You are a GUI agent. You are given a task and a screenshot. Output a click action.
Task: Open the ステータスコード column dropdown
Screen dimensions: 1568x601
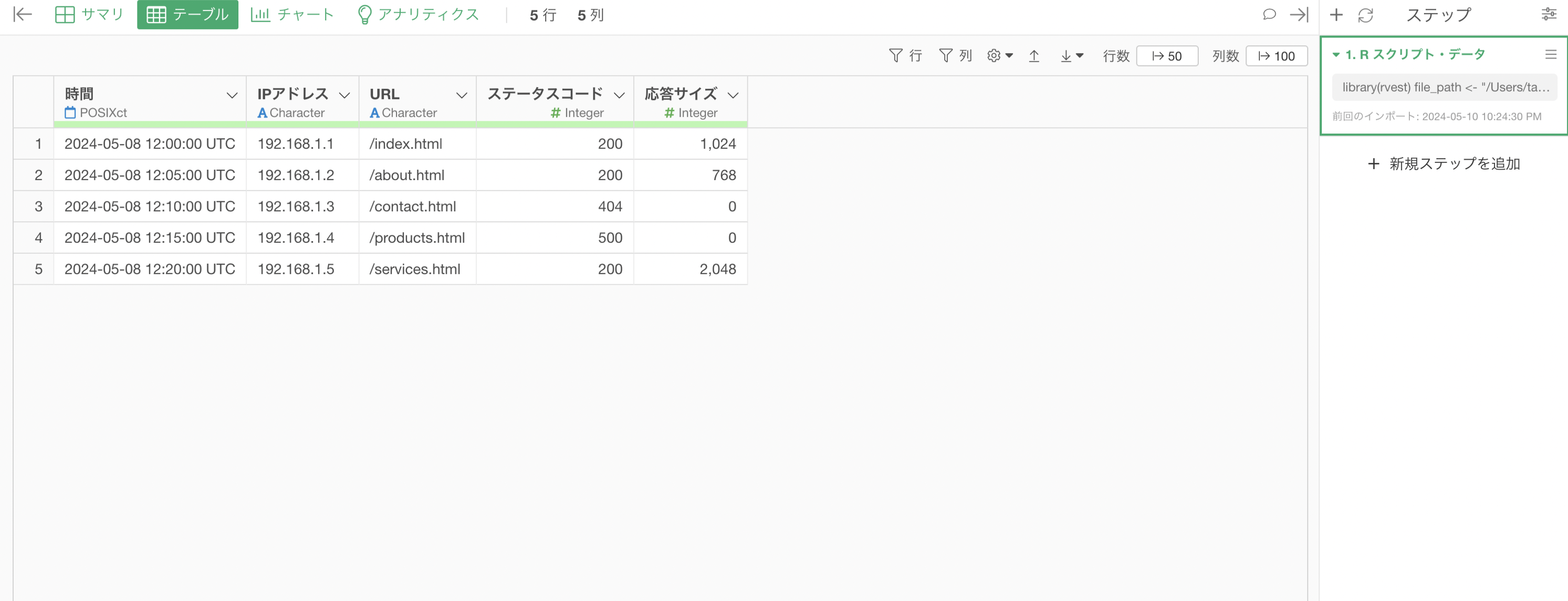click(619, 95)
